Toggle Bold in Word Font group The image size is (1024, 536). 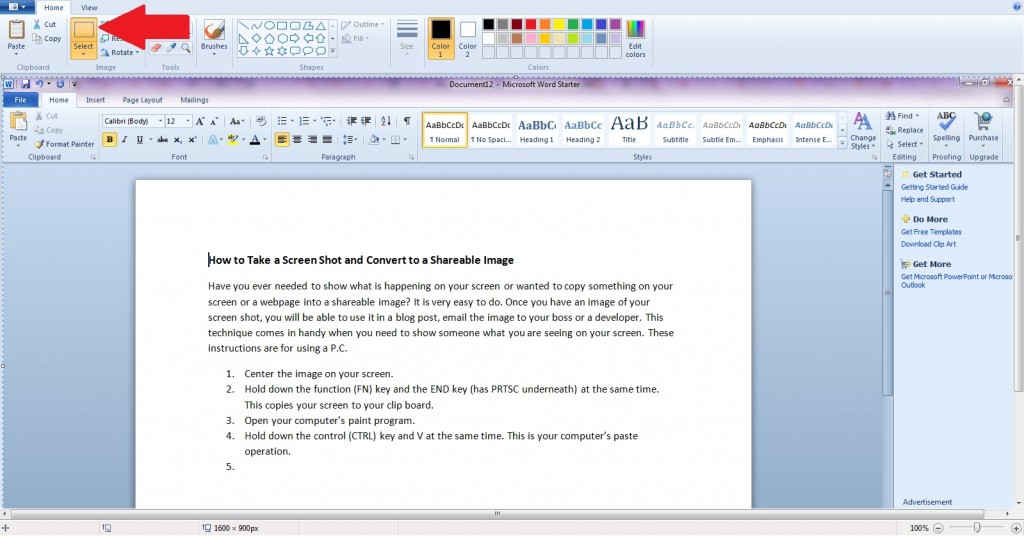[x=110, y=139]
